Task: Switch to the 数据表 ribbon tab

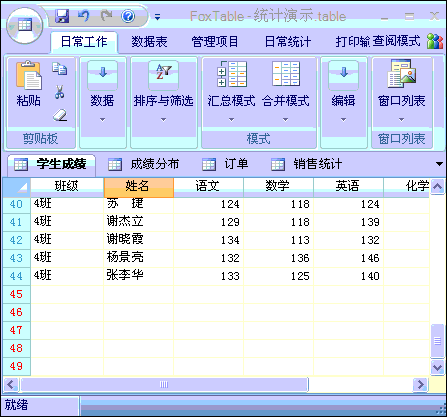Action: 149,42
